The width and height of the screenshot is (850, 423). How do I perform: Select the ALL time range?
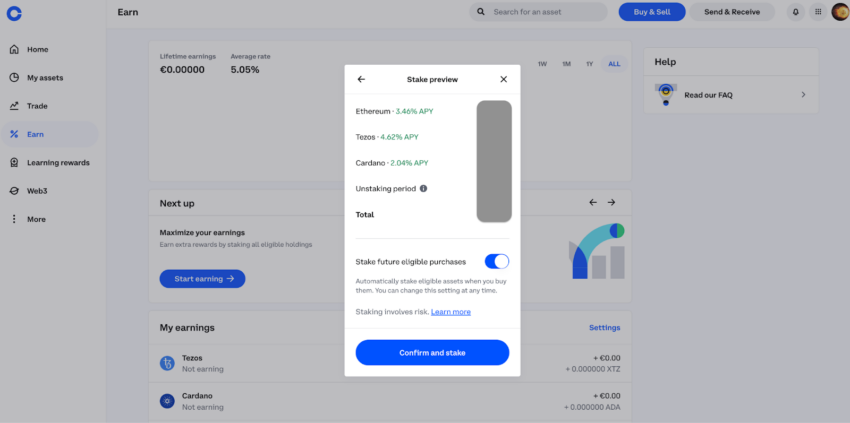pos(614,64)
